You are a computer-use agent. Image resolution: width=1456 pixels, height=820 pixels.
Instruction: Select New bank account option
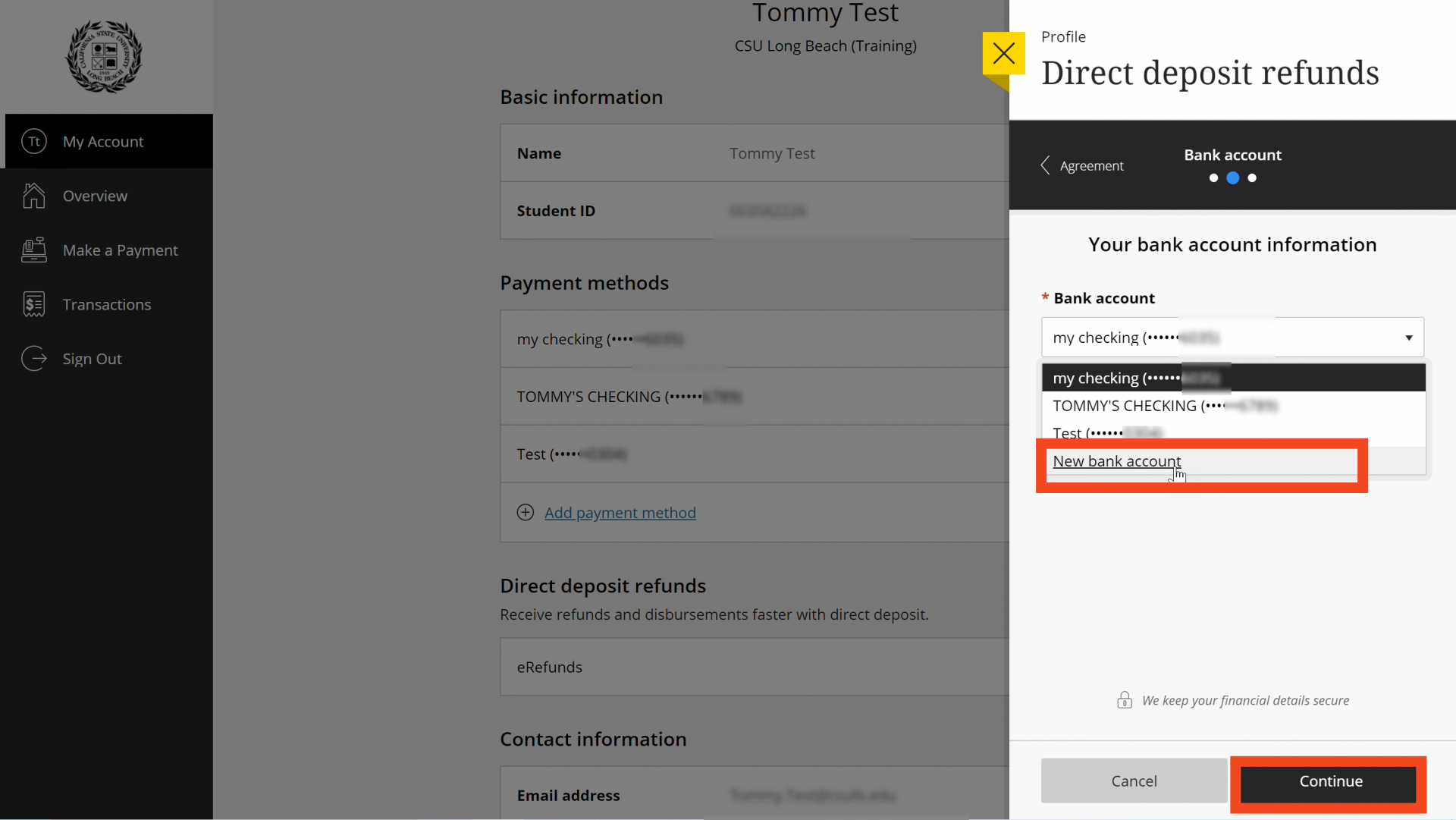tap(1116, 461)
